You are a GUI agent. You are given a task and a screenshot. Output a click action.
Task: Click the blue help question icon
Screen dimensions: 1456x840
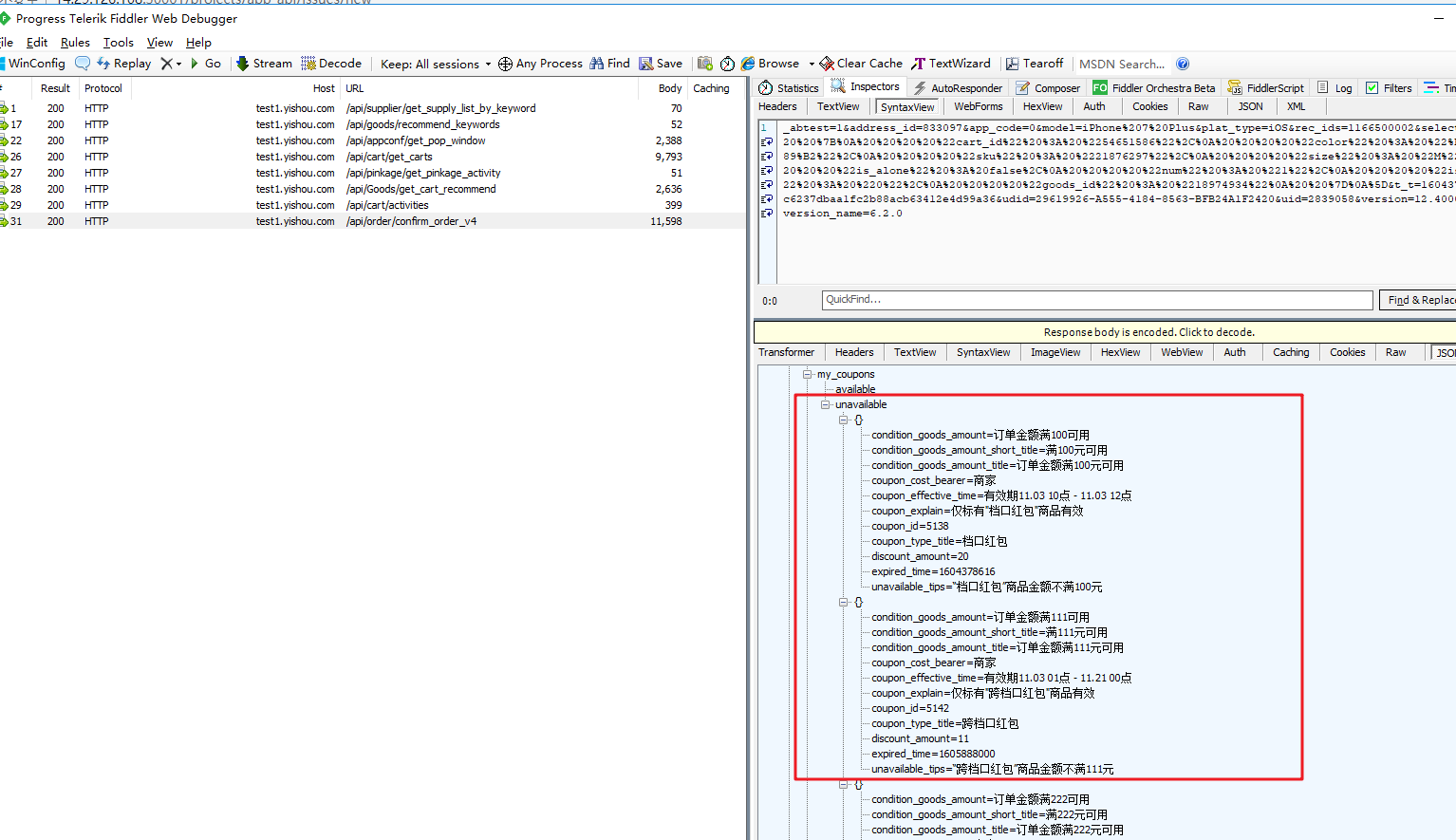[1183, 64]
